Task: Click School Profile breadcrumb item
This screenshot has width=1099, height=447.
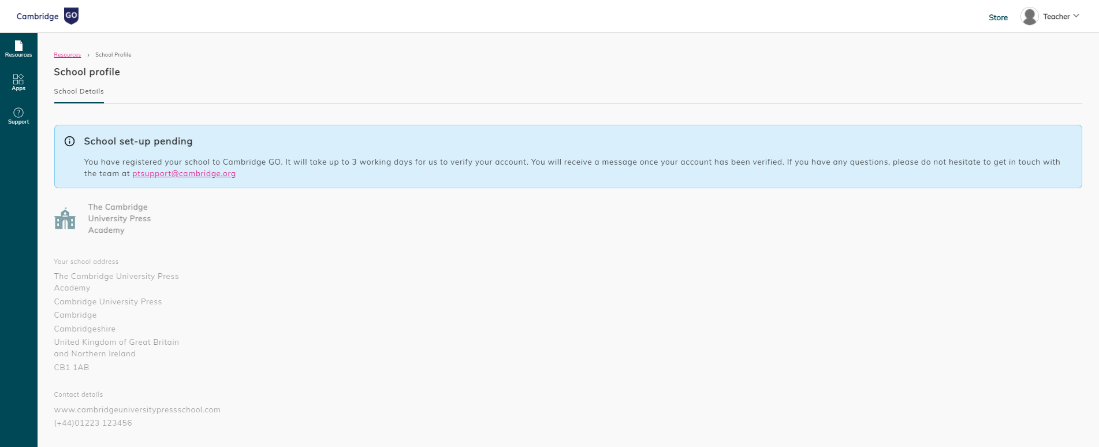Action: click(x=113, y=55)
